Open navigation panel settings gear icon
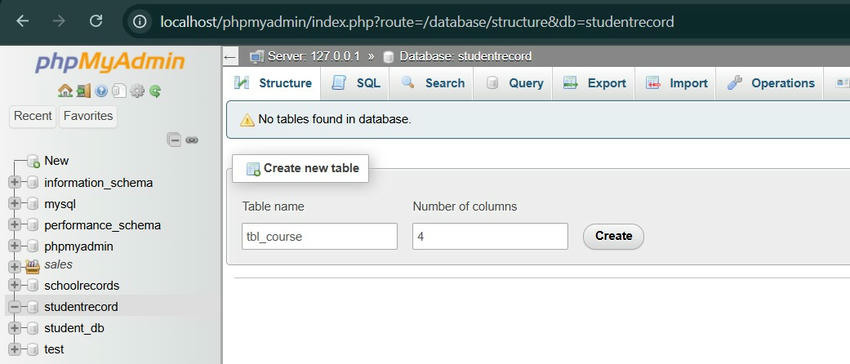 coord(138,91)
